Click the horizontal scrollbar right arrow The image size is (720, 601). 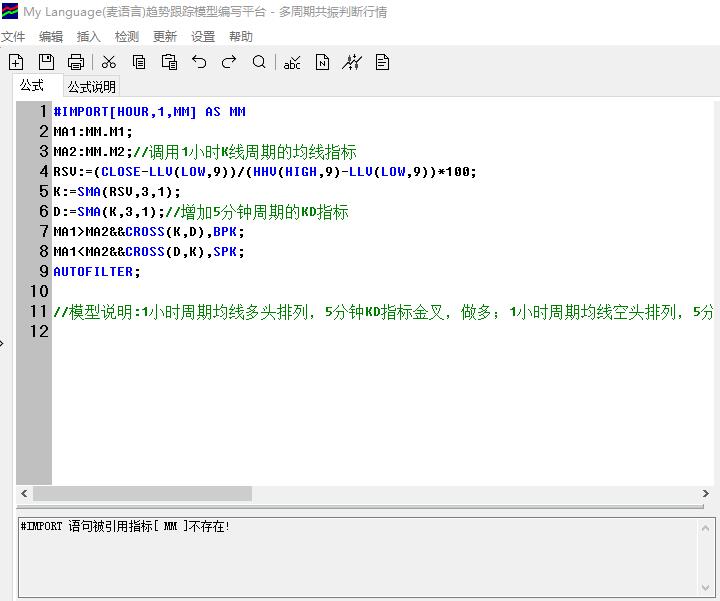coord(706,493)
